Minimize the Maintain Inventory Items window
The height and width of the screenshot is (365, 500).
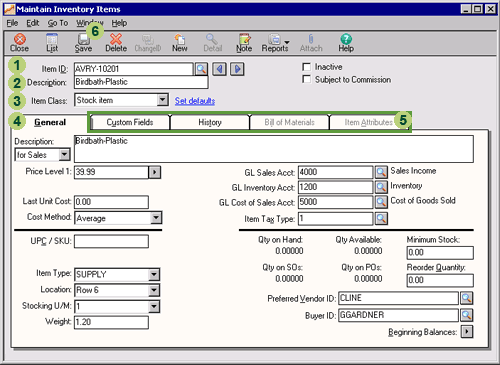466,9
